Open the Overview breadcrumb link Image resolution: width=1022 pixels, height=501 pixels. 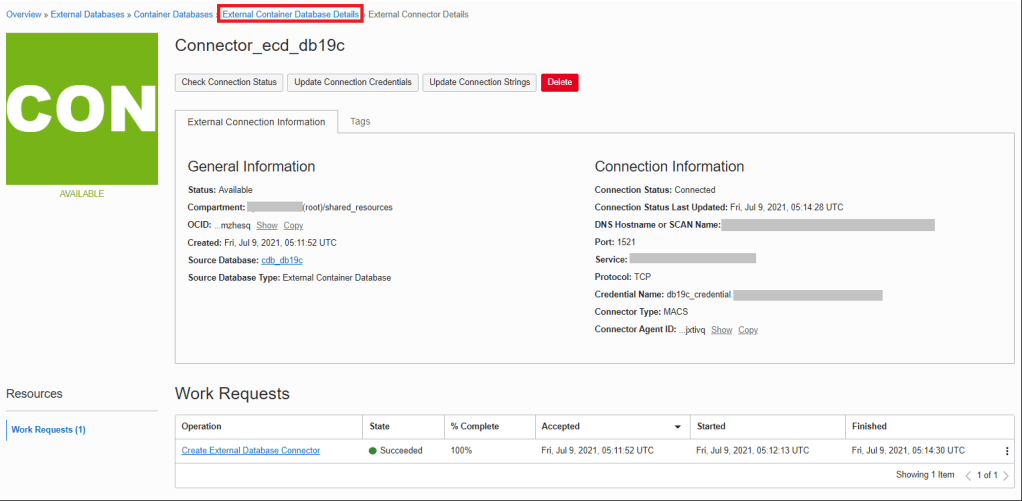(24, 15)
